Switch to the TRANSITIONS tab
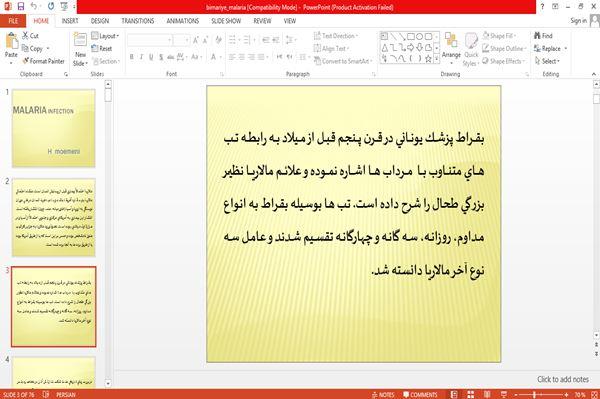Viewport: 600px width, 399px height. point(138,21)
